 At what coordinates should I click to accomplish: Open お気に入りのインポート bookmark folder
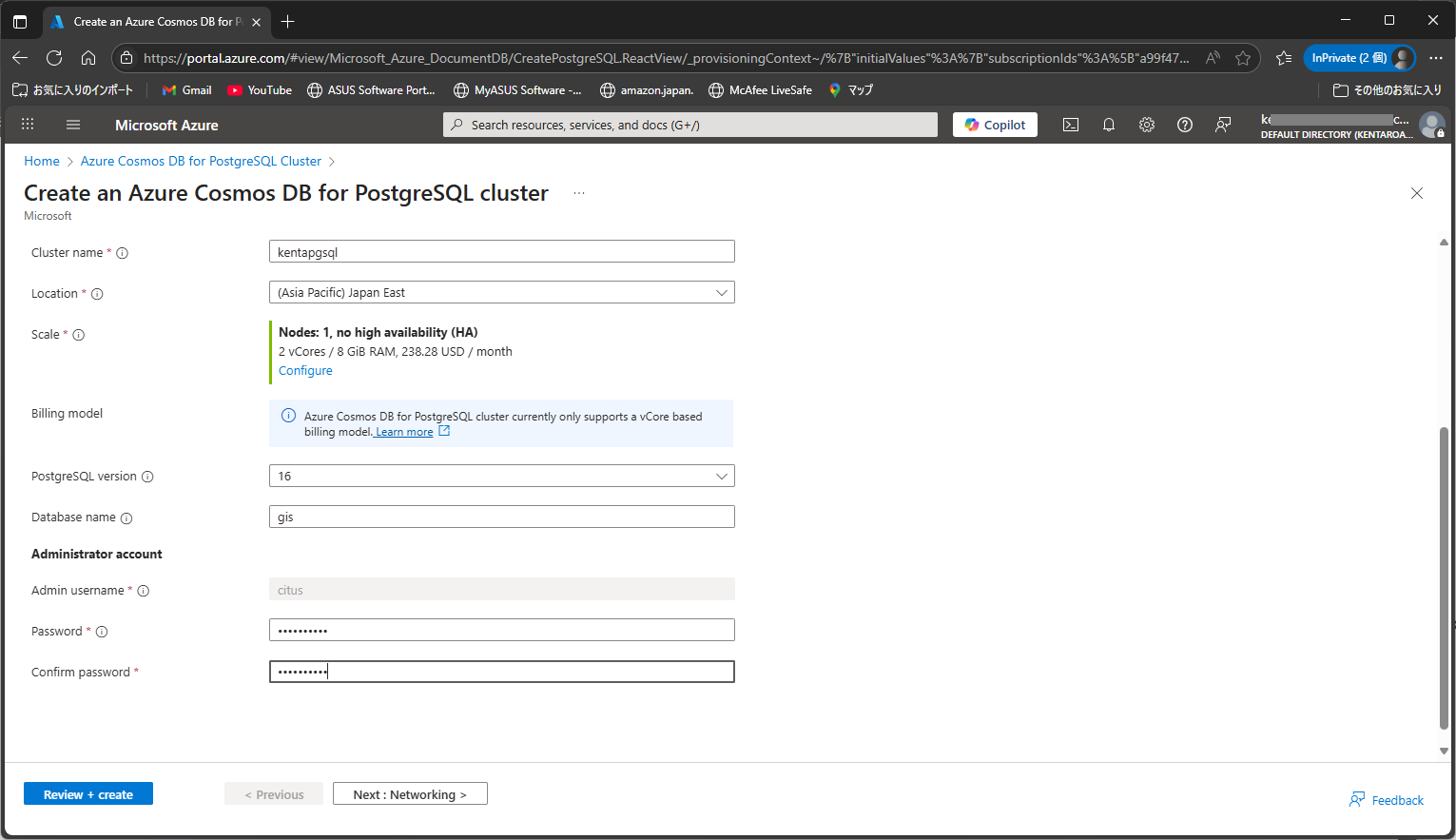[x=73, y=90]
